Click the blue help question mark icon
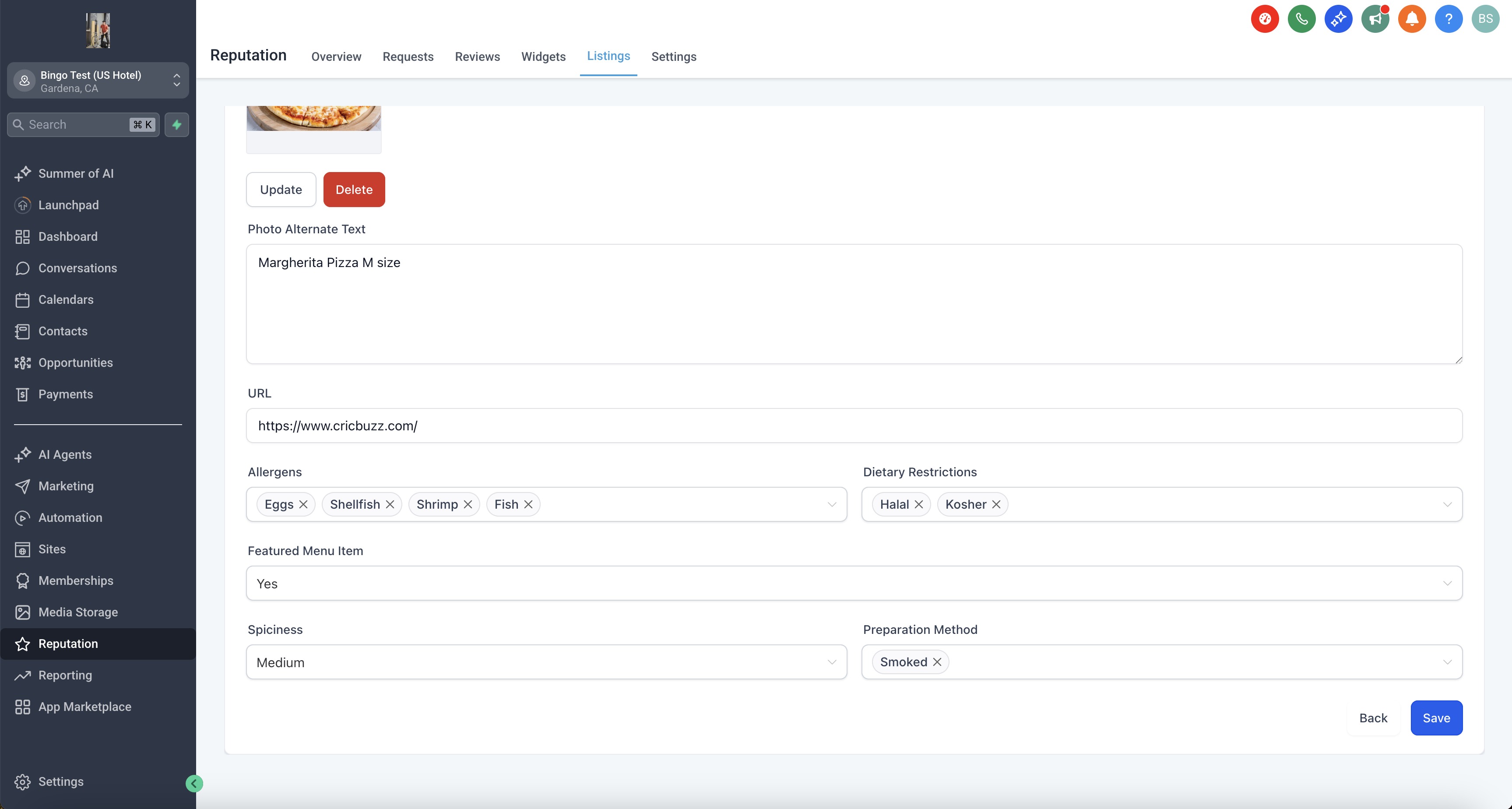Screen dimensions: 1512x809 tap(1448, 19)
